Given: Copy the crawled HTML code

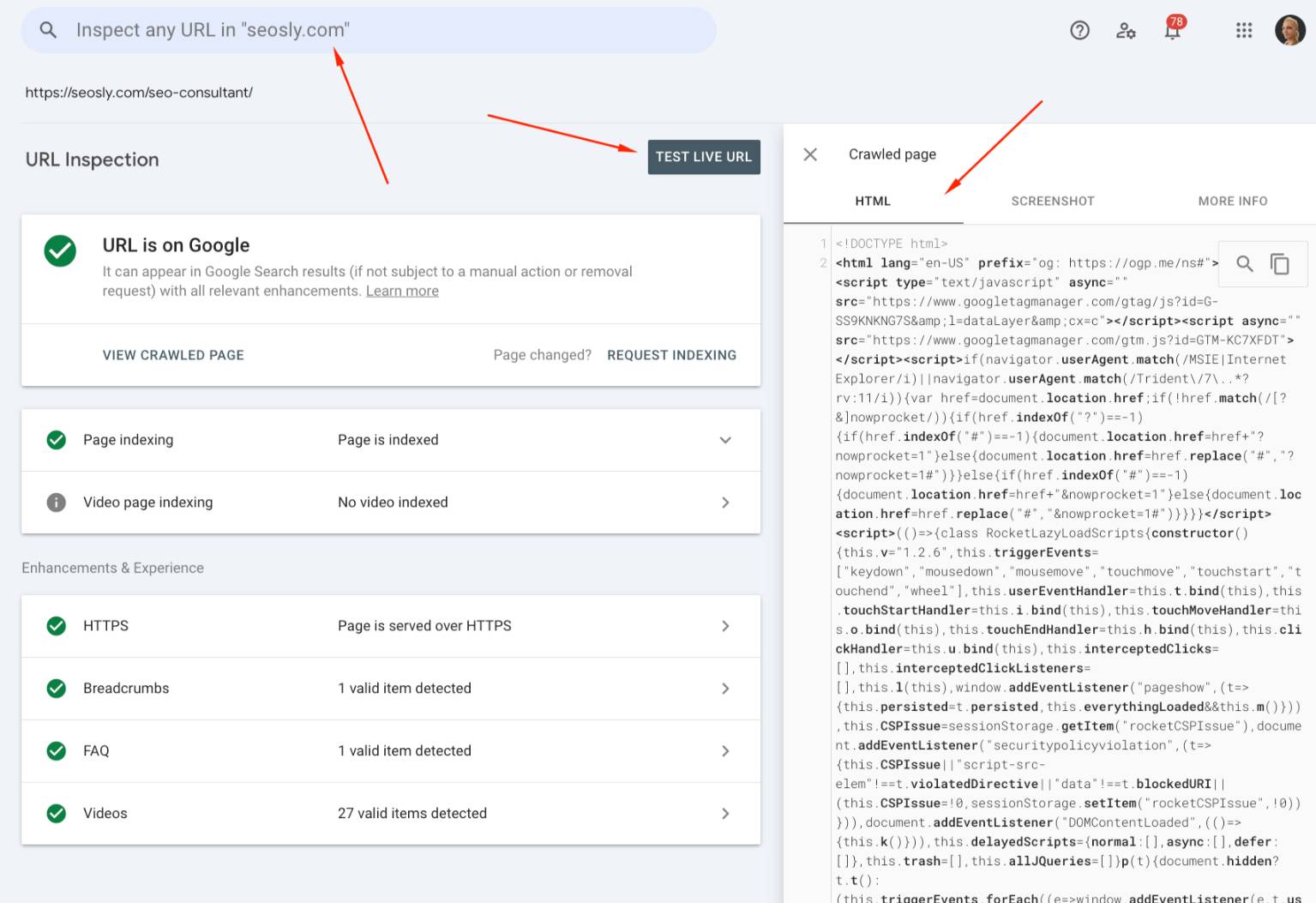Looking at the screenshot, I should pos(1280,264).
